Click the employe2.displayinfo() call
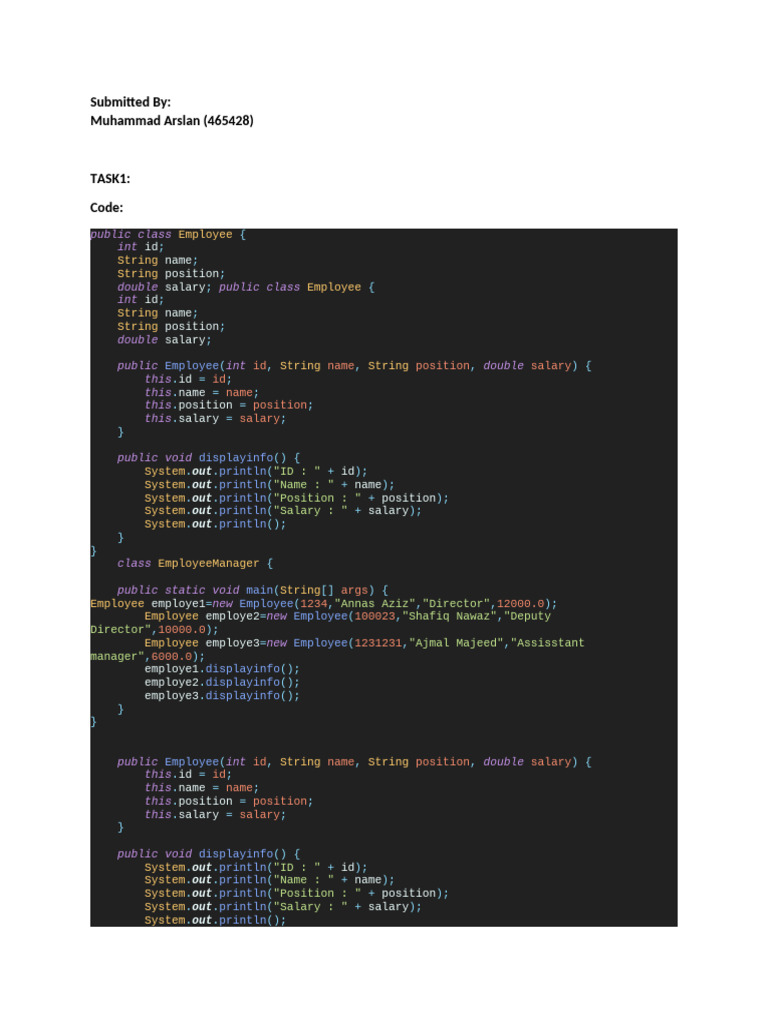The height and width of the screenshot is (1024, 768). [x=222, y=682]
